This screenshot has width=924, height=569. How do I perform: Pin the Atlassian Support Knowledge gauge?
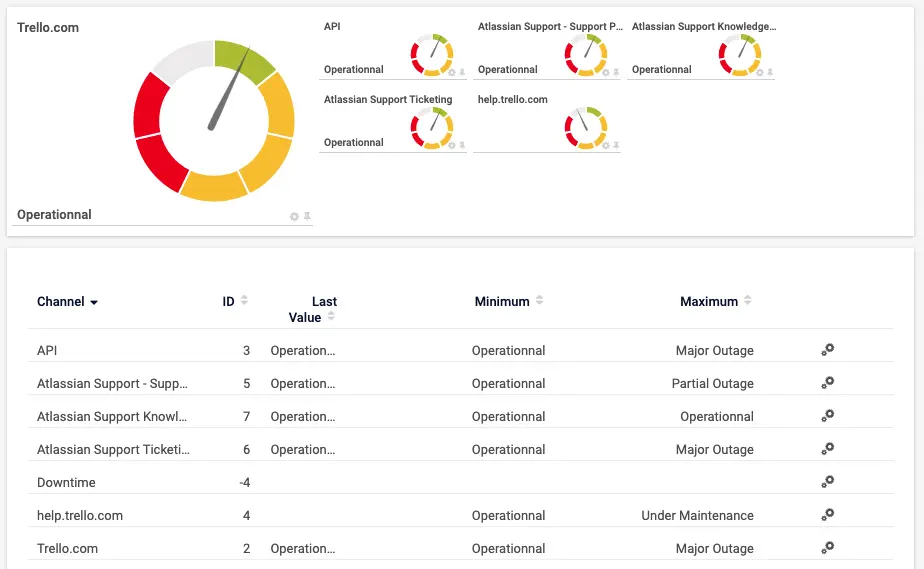(770, 72)
